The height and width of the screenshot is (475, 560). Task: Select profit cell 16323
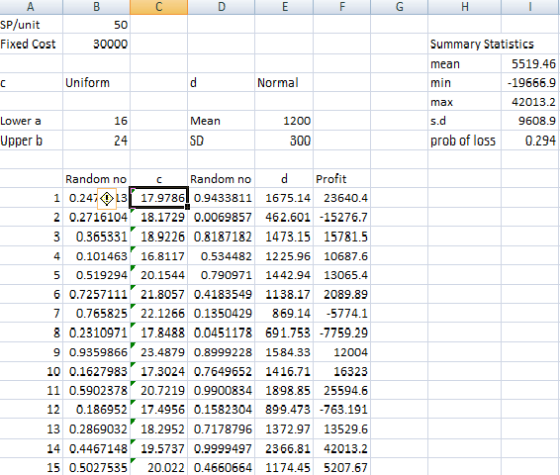coord(342,371)
